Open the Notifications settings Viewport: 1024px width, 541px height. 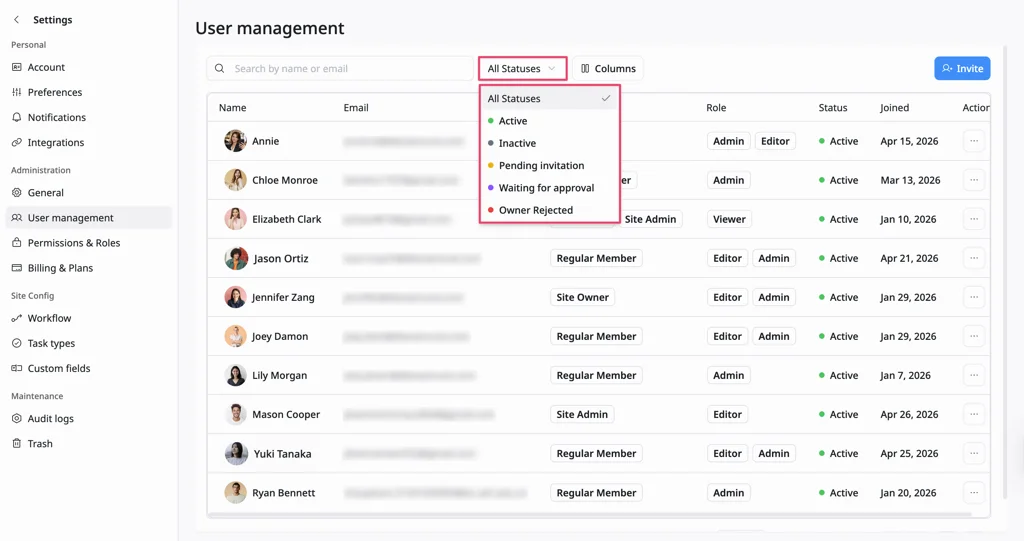[x=56, y=118]
